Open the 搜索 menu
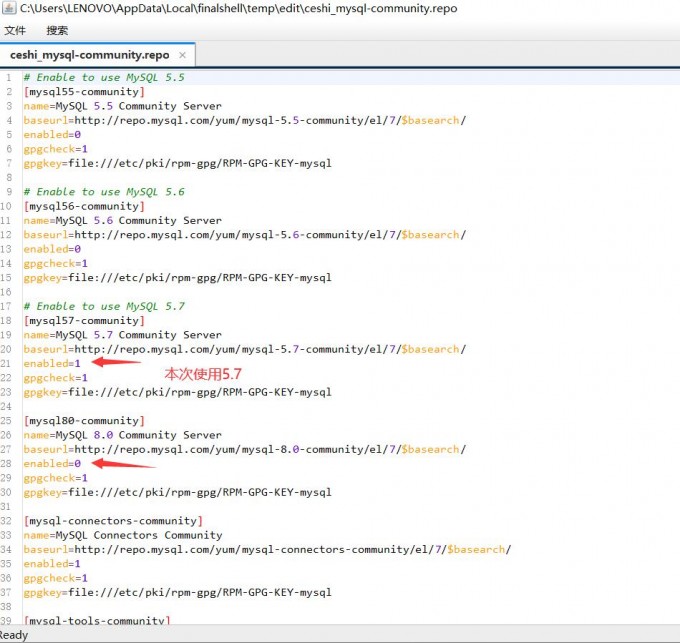The image size is (680, 643). (57, 30)
